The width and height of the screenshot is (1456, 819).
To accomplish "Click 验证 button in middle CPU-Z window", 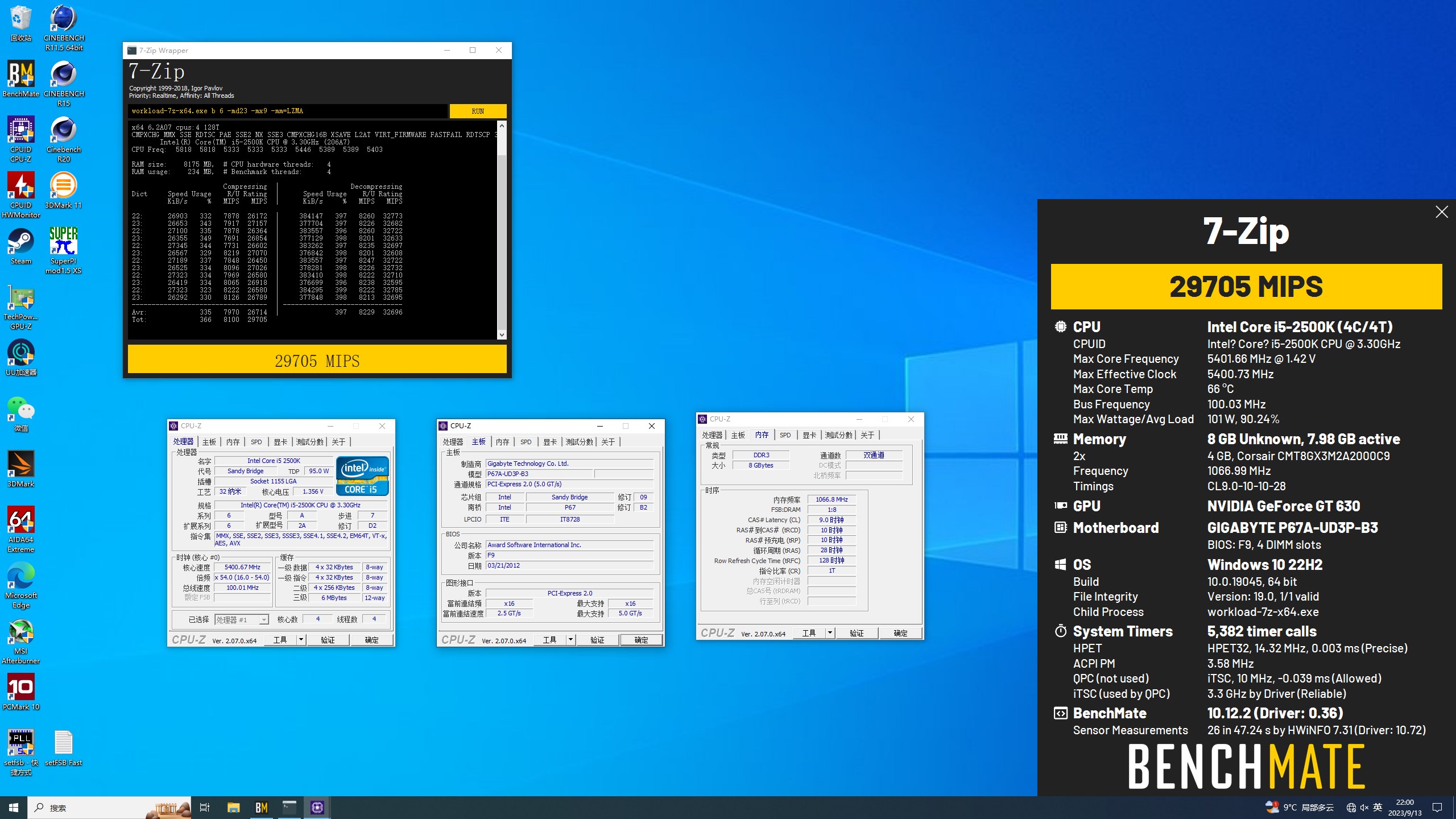I will 598,640.
